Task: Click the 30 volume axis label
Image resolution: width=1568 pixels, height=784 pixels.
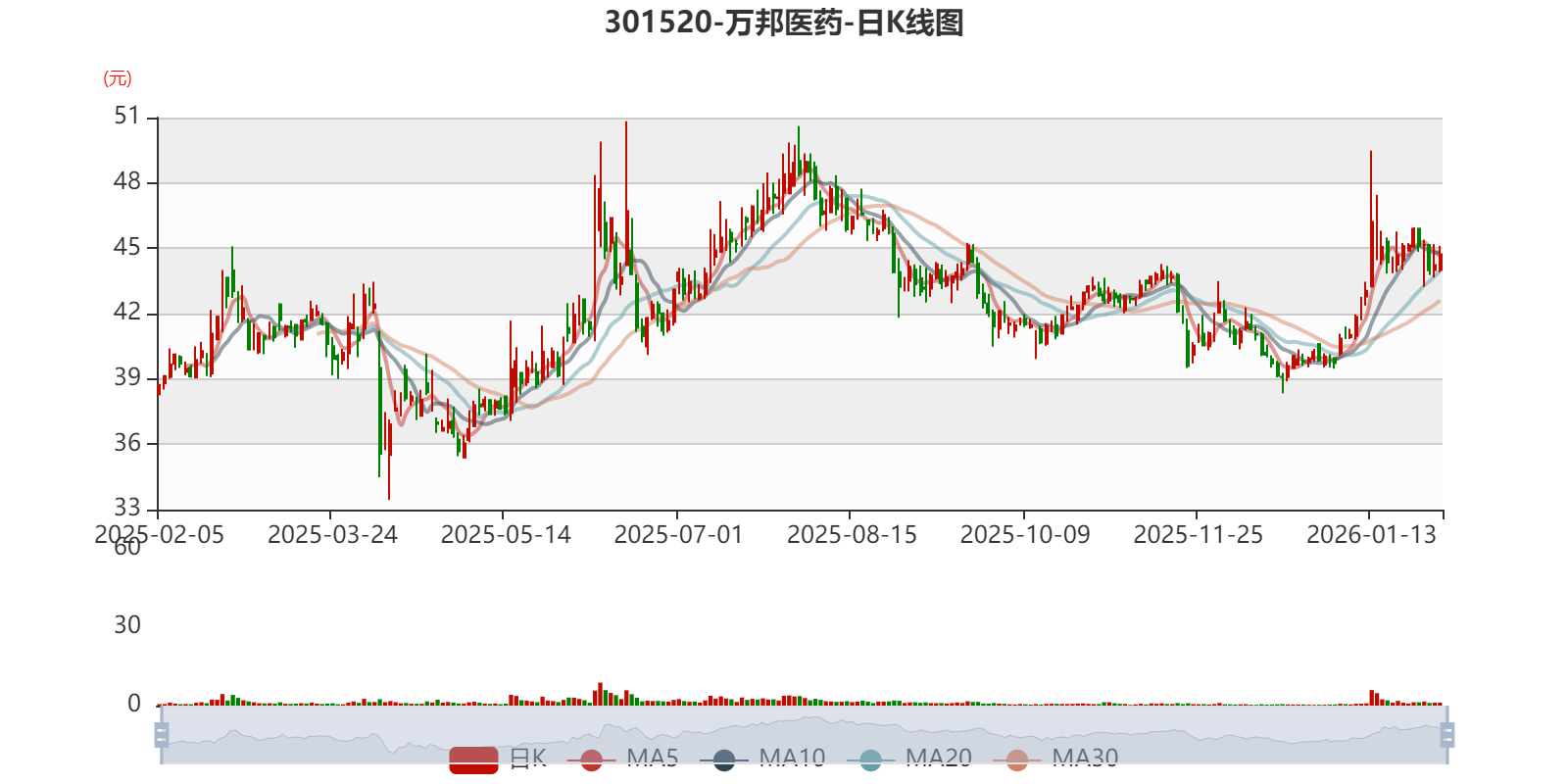Action: click(x=127, y=625)
